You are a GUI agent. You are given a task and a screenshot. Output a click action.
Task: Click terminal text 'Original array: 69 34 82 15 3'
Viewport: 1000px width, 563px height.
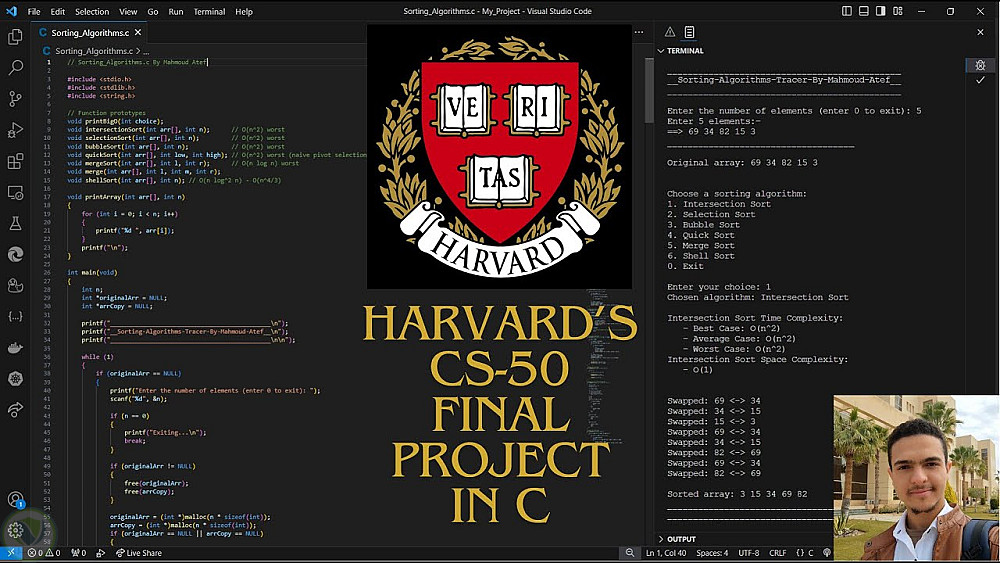(x=742, y=163)
